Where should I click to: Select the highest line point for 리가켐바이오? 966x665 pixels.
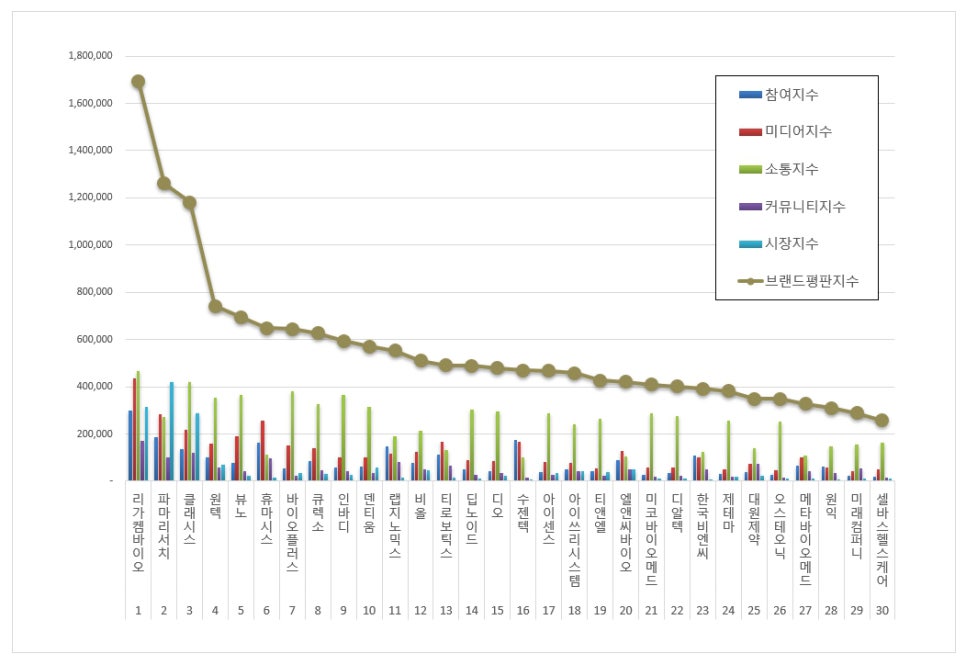138,82
